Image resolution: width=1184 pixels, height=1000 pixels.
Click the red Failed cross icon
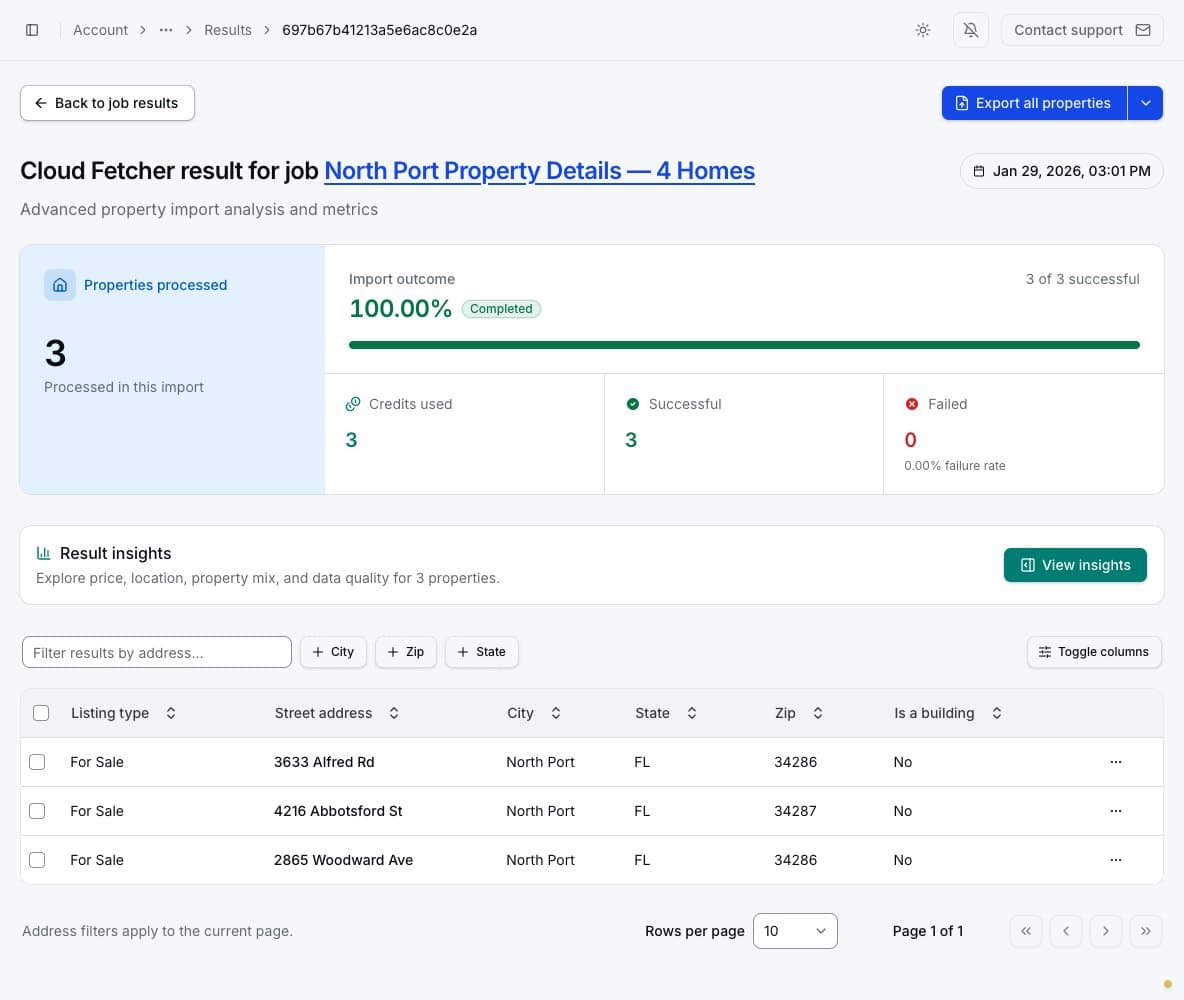click(x=912, y=404)
